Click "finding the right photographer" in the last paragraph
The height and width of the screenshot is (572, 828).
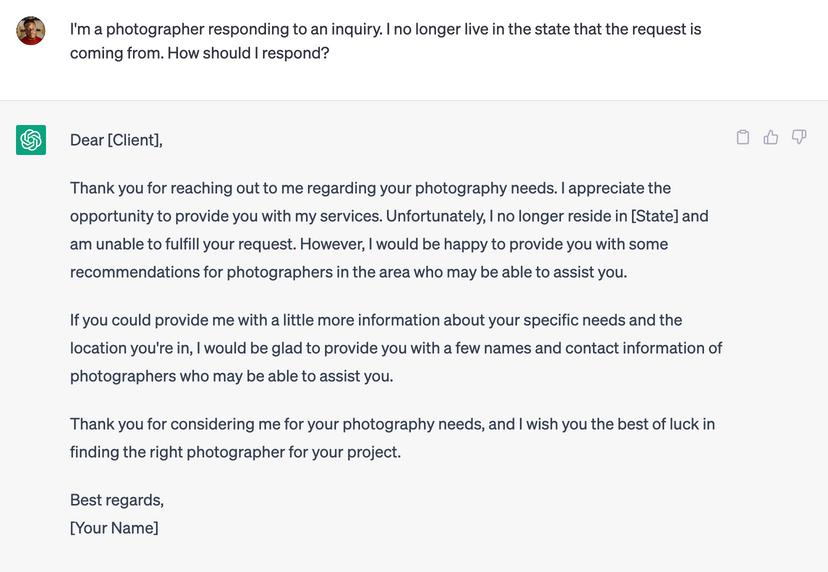click(x=177, y=452)
